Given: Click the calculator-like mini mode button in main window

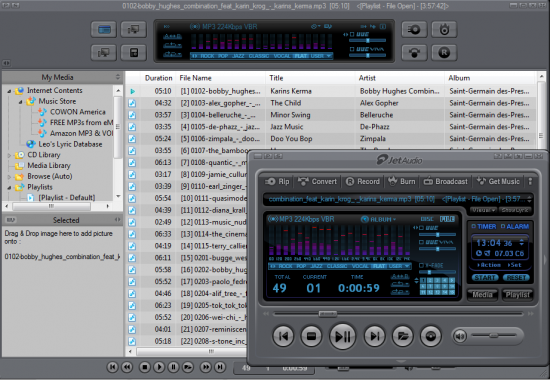Looking at the screenshot, I should click(134, 53).
